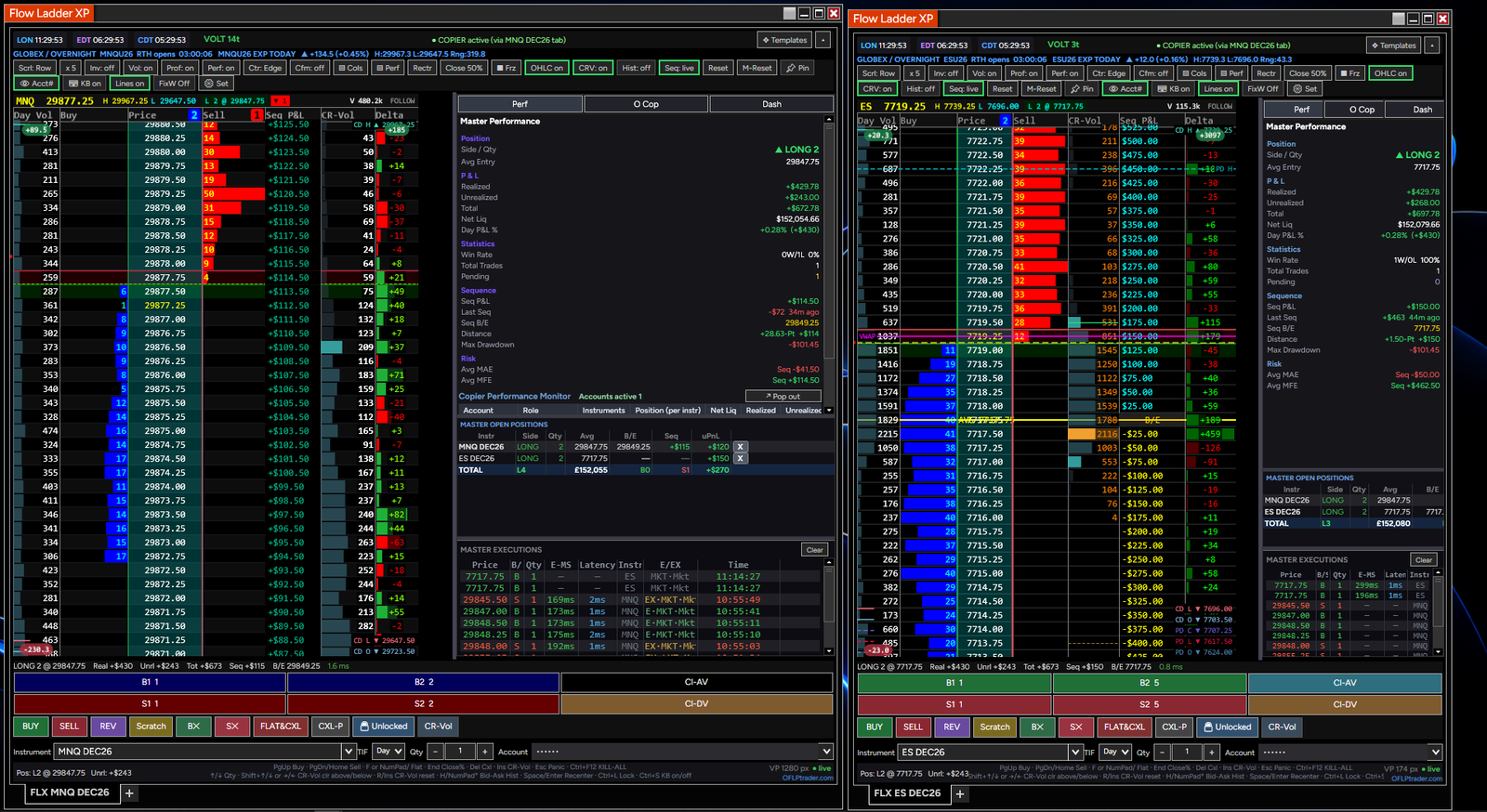The image size is (1487, 812).
Task: Switch to the O Cop tab in left window
Action: pyautogui.click(x=646, y=104)
